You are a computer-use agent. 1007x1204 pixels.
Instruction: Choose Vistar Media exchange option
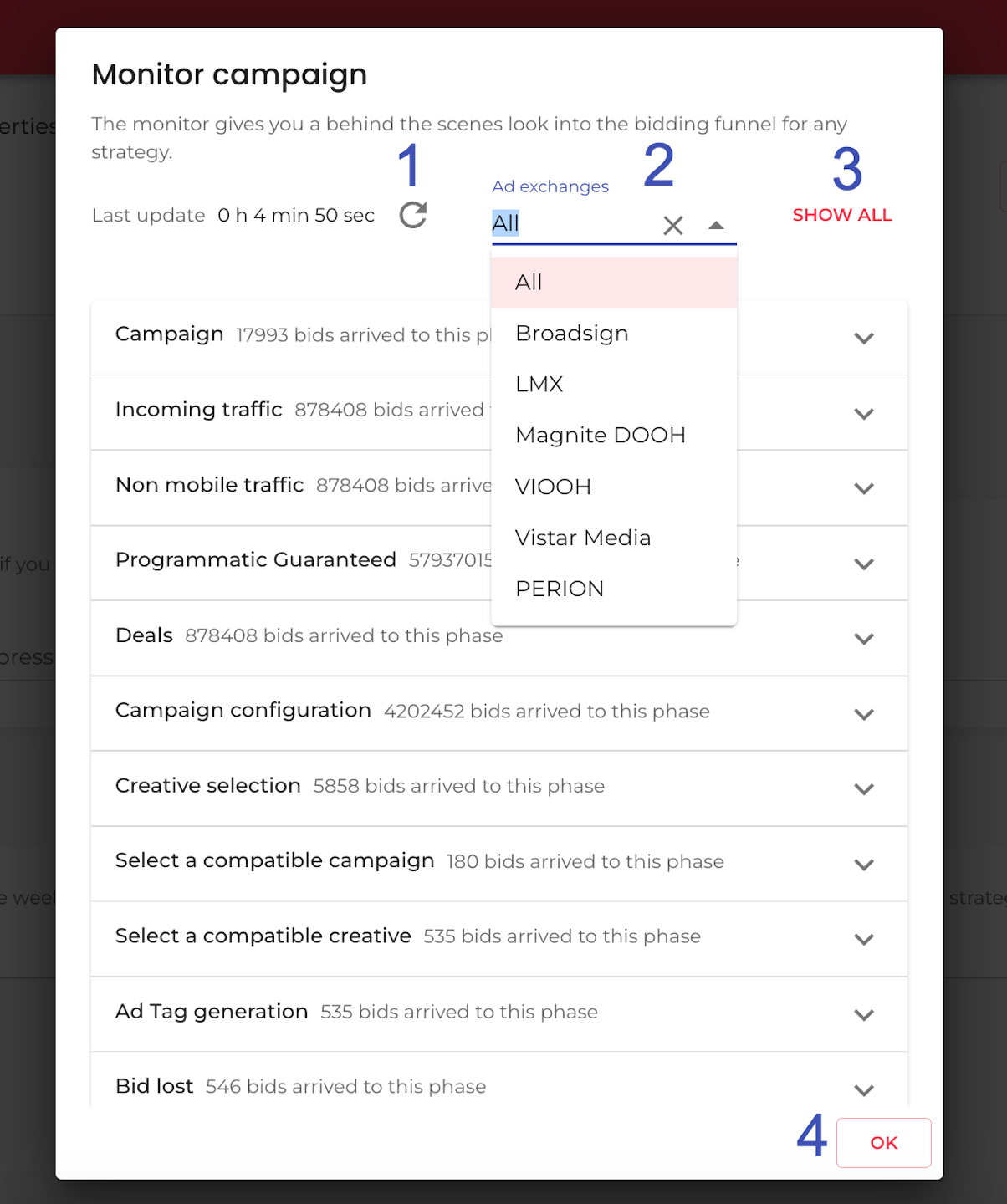tap(583, 538)
